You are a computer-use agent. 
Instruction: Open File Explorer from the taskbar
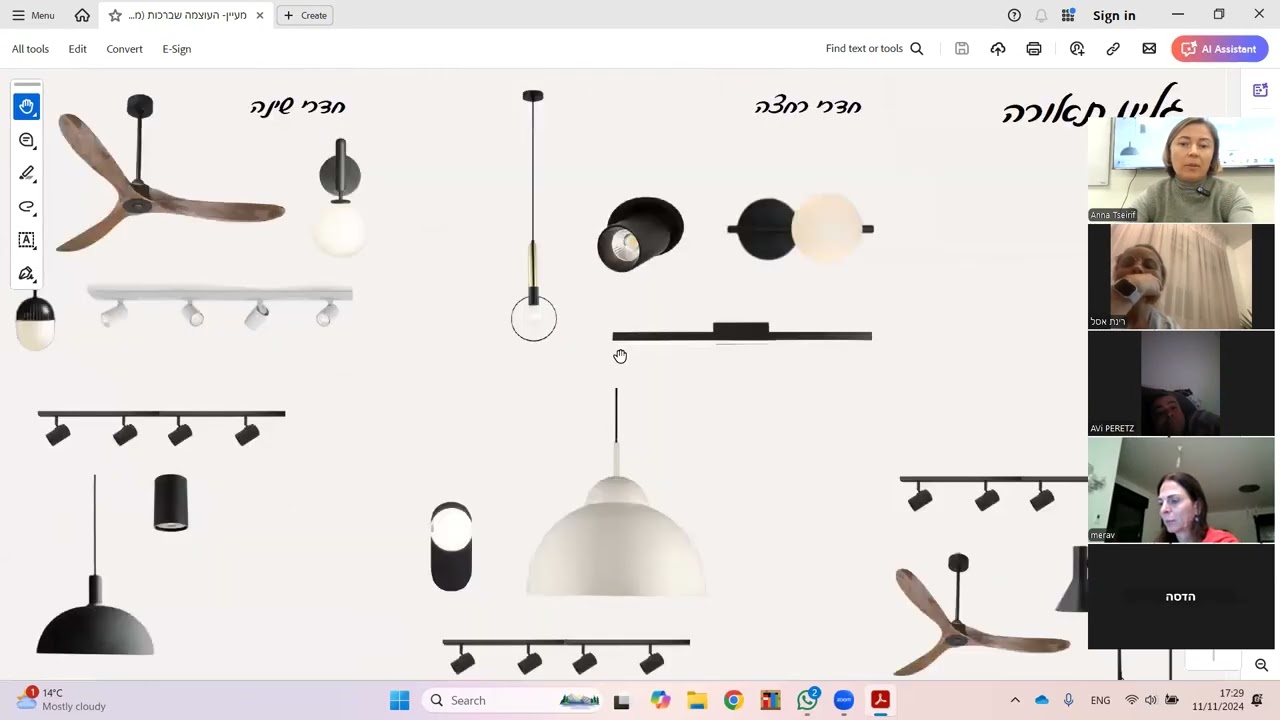696,700
